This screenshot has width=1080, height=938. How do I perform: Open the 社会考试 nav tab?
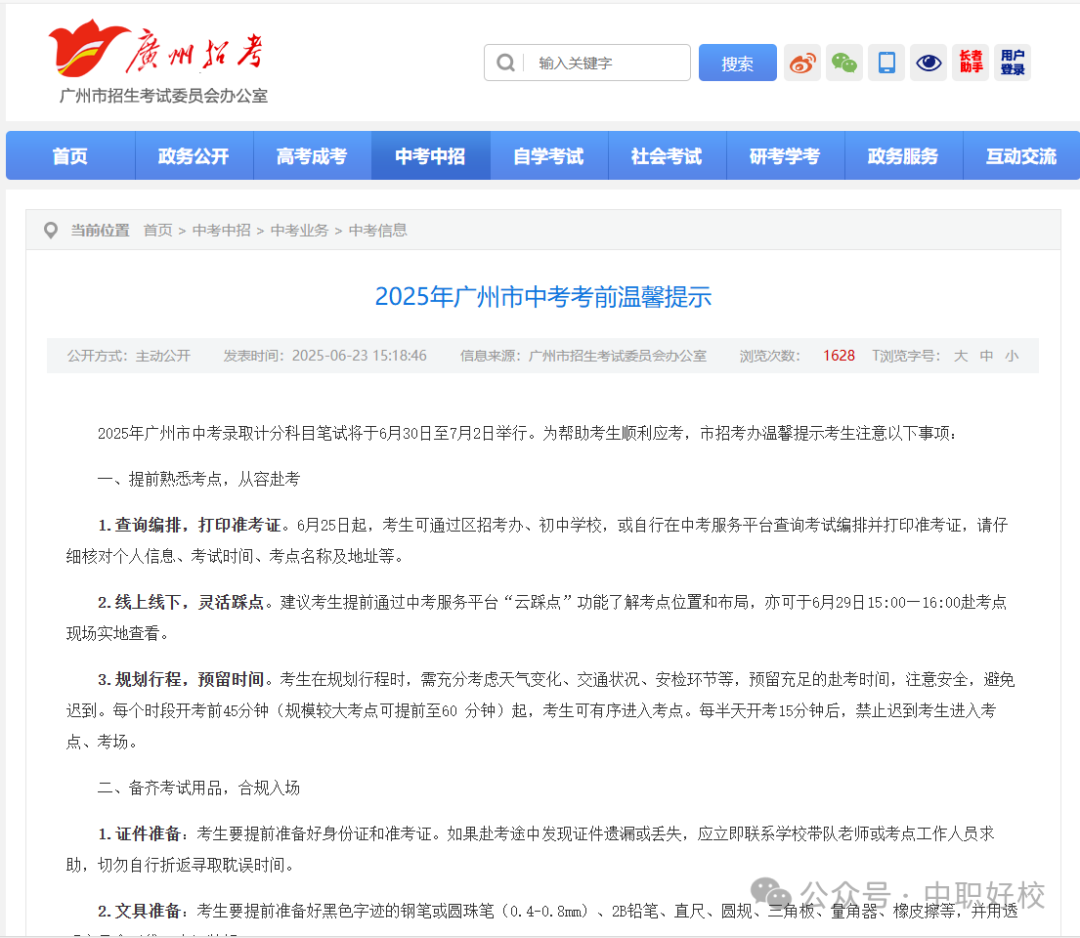[667, 156]
